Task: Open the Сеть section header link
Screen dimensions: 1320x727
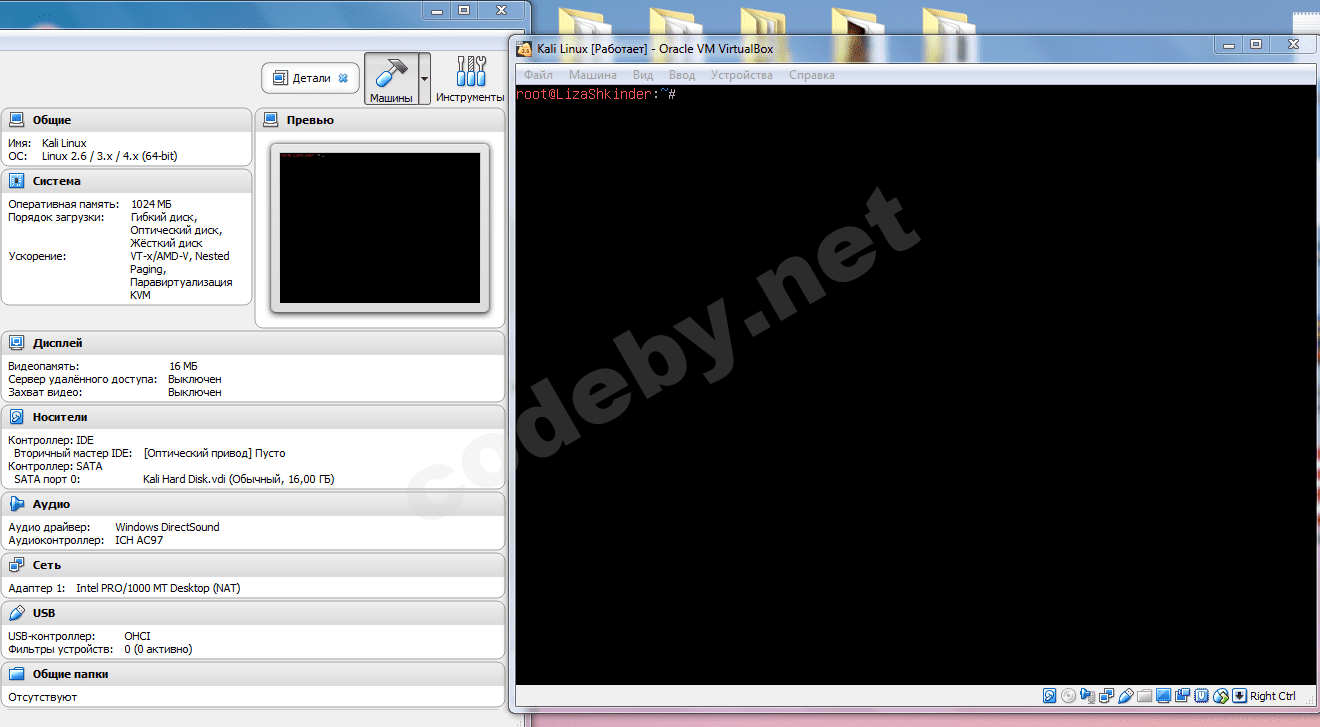Action: point(47,565)
